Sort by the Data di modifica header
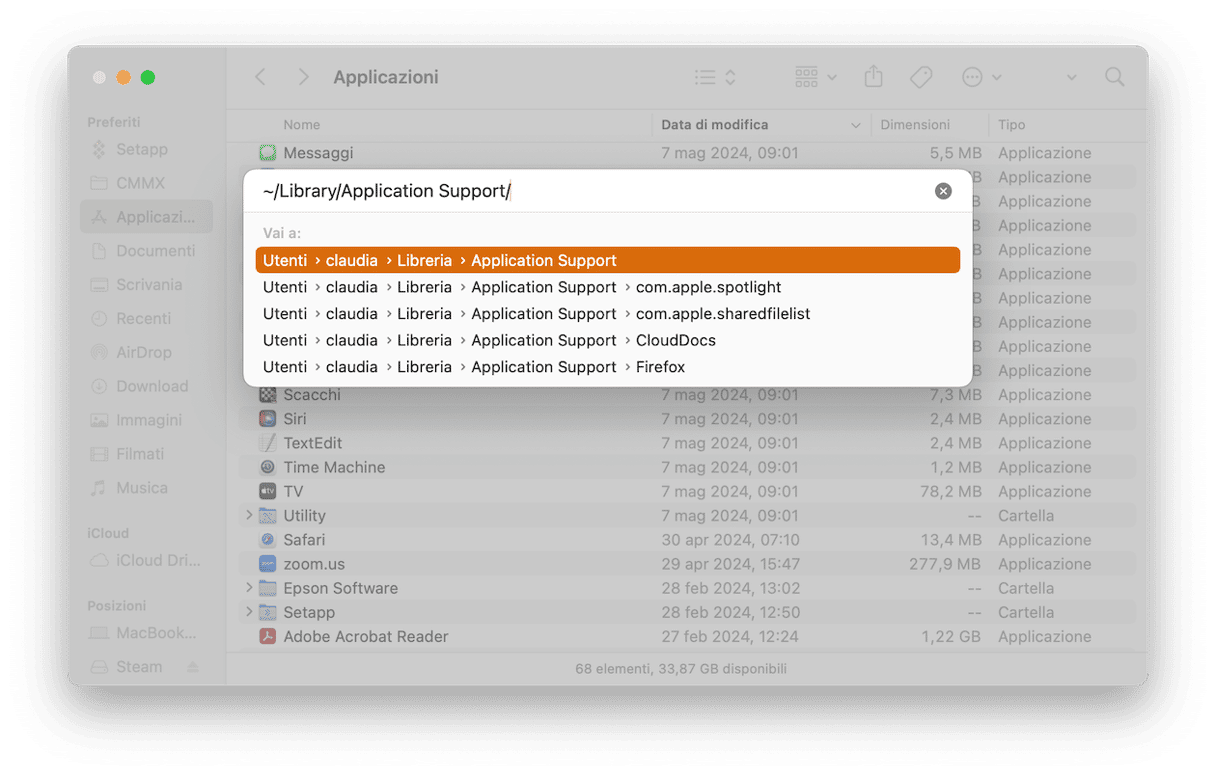1216x775 pixels. coord(715,125)
